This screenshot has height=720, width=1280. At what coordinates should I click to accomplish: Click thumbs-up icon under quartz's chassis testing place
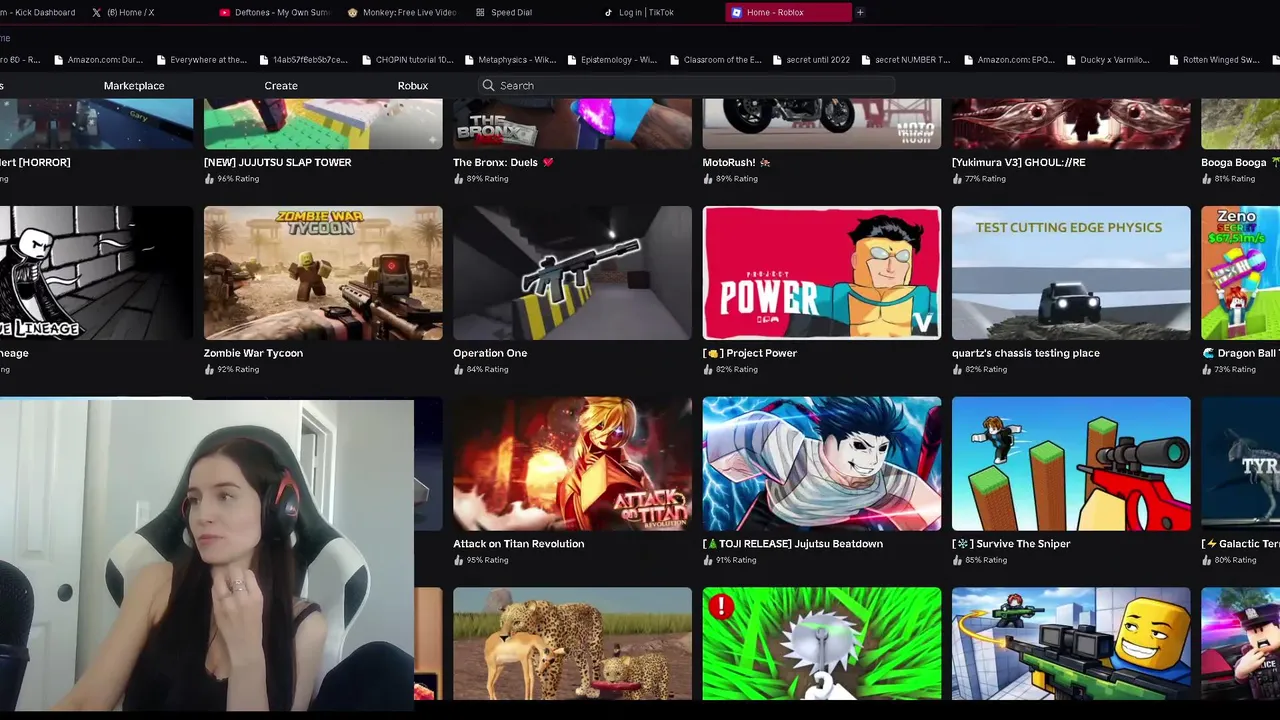pos(958,369)
